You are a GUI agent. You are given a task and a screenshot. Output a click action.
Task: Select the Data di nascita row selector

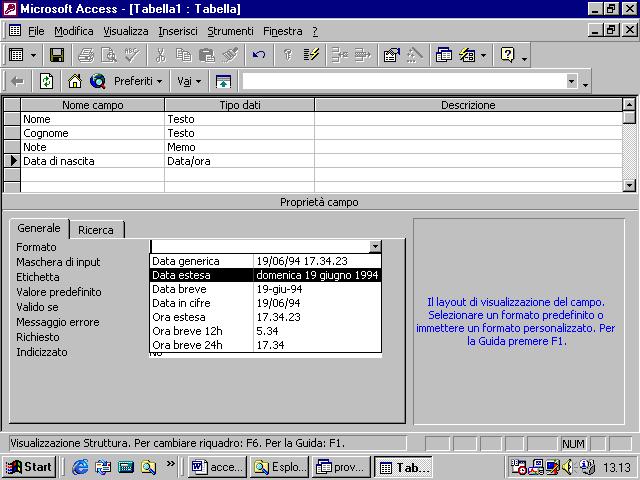click(x=12, y=161)
